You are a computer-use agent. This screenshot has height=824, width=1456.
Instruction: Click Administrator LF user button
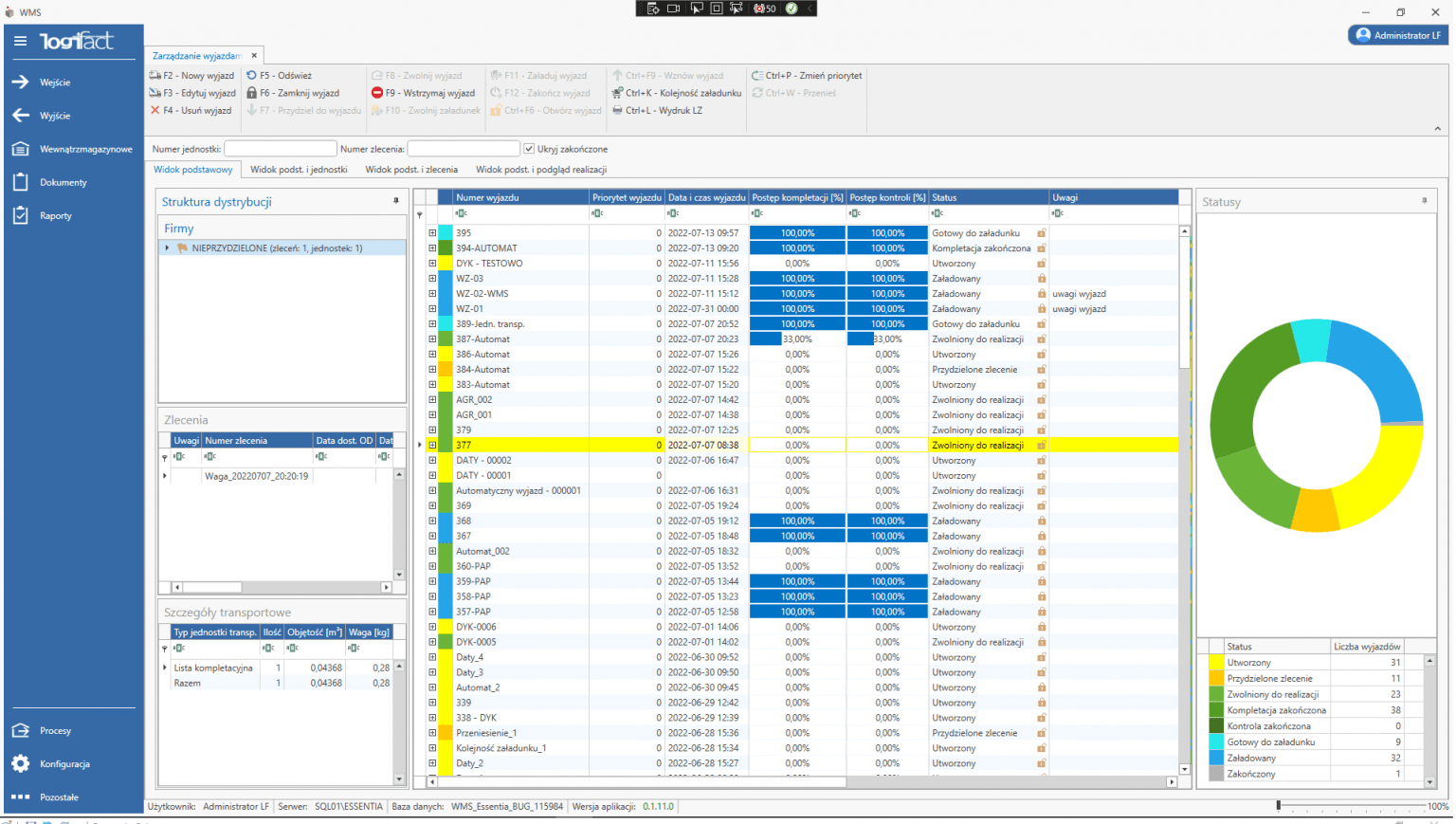1398,35
